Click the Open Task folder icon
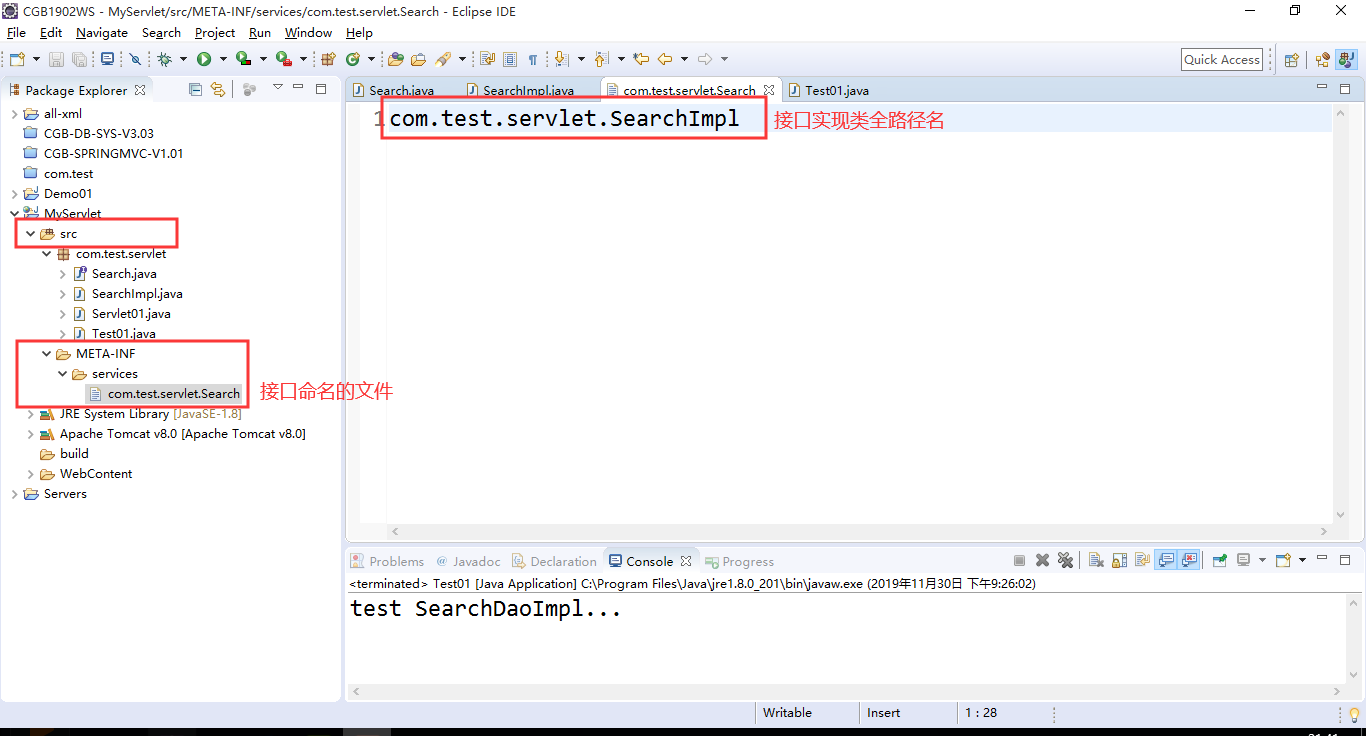Image resolution: width=1366 pixels, height=736 pixels. coord(418,60)
